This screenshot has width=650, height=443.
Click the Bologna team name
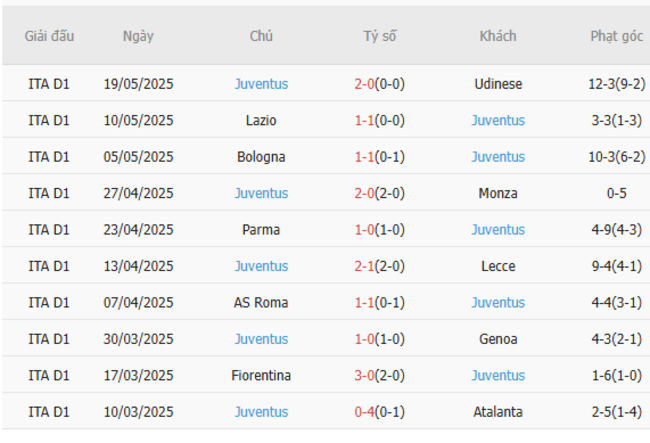pos(261,157)
